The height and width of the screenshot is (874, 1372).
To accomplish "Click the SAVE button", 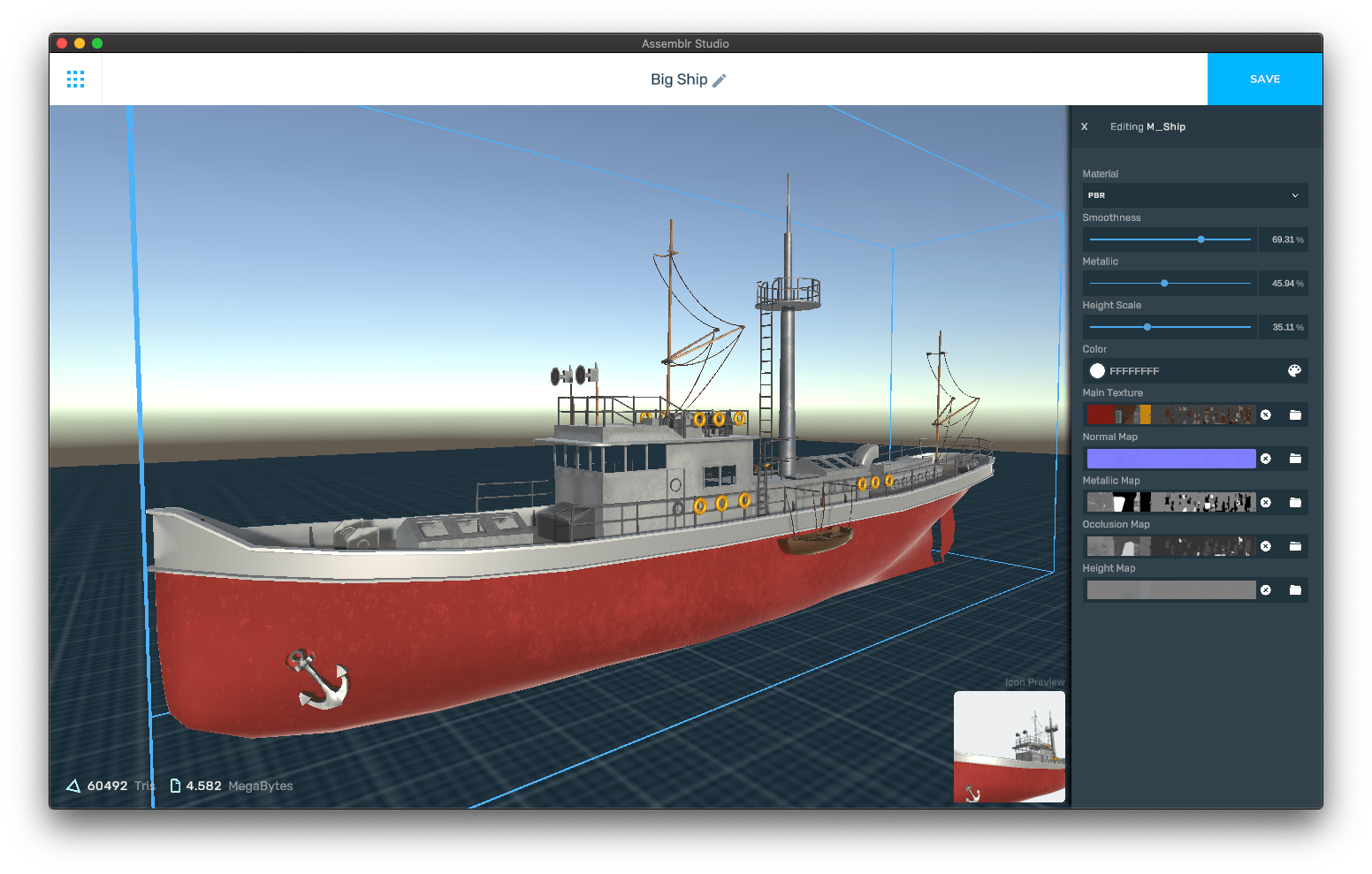I will [1265, 80].
